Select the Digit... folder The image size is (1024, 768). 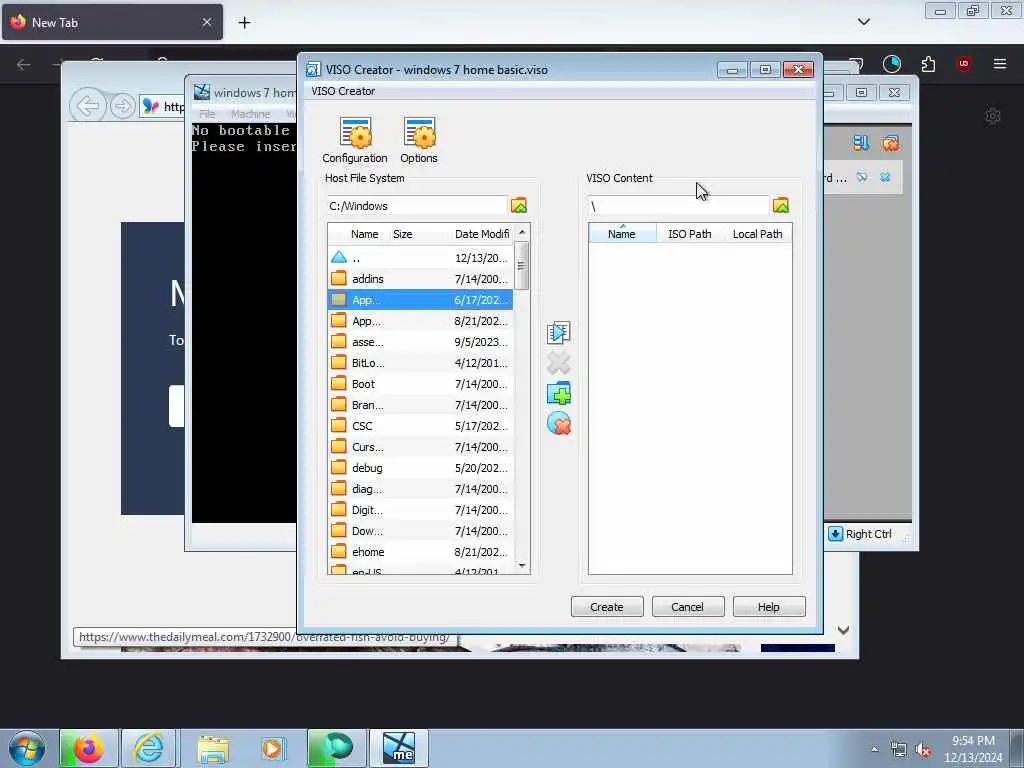coord(420,510)
